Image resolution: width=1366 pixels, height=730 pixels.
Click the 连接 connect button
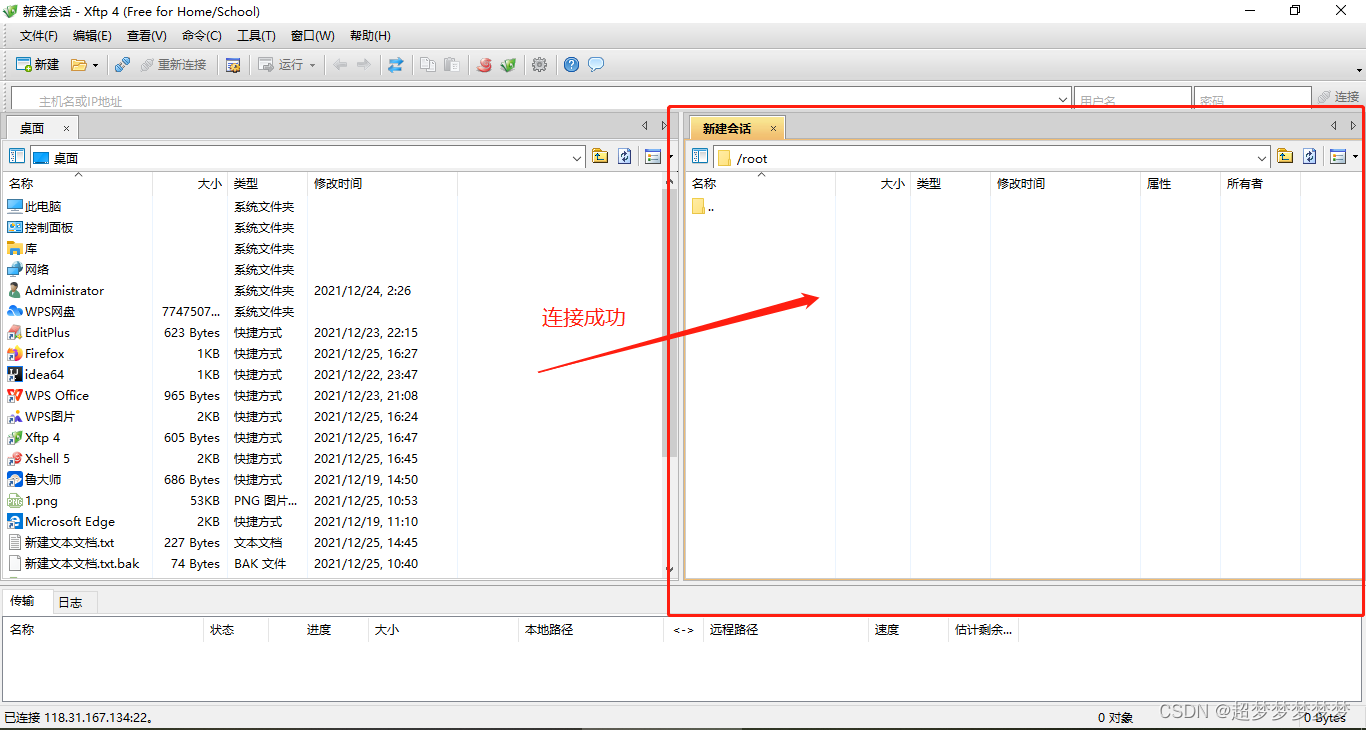coord(1338,97)
